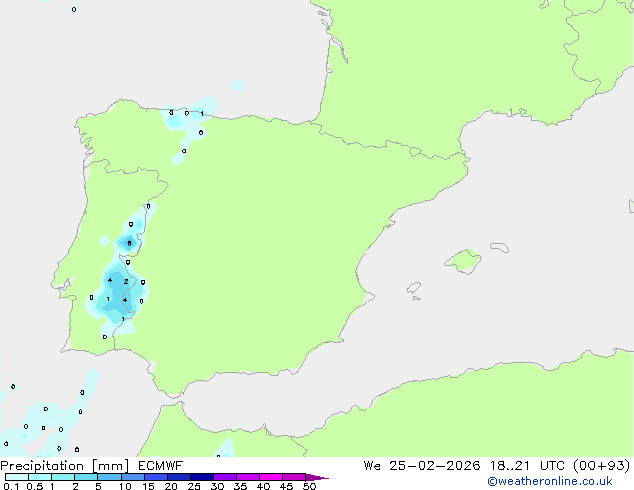
Task: Click the green Mallorca island on the map
Action: [463, 262]
